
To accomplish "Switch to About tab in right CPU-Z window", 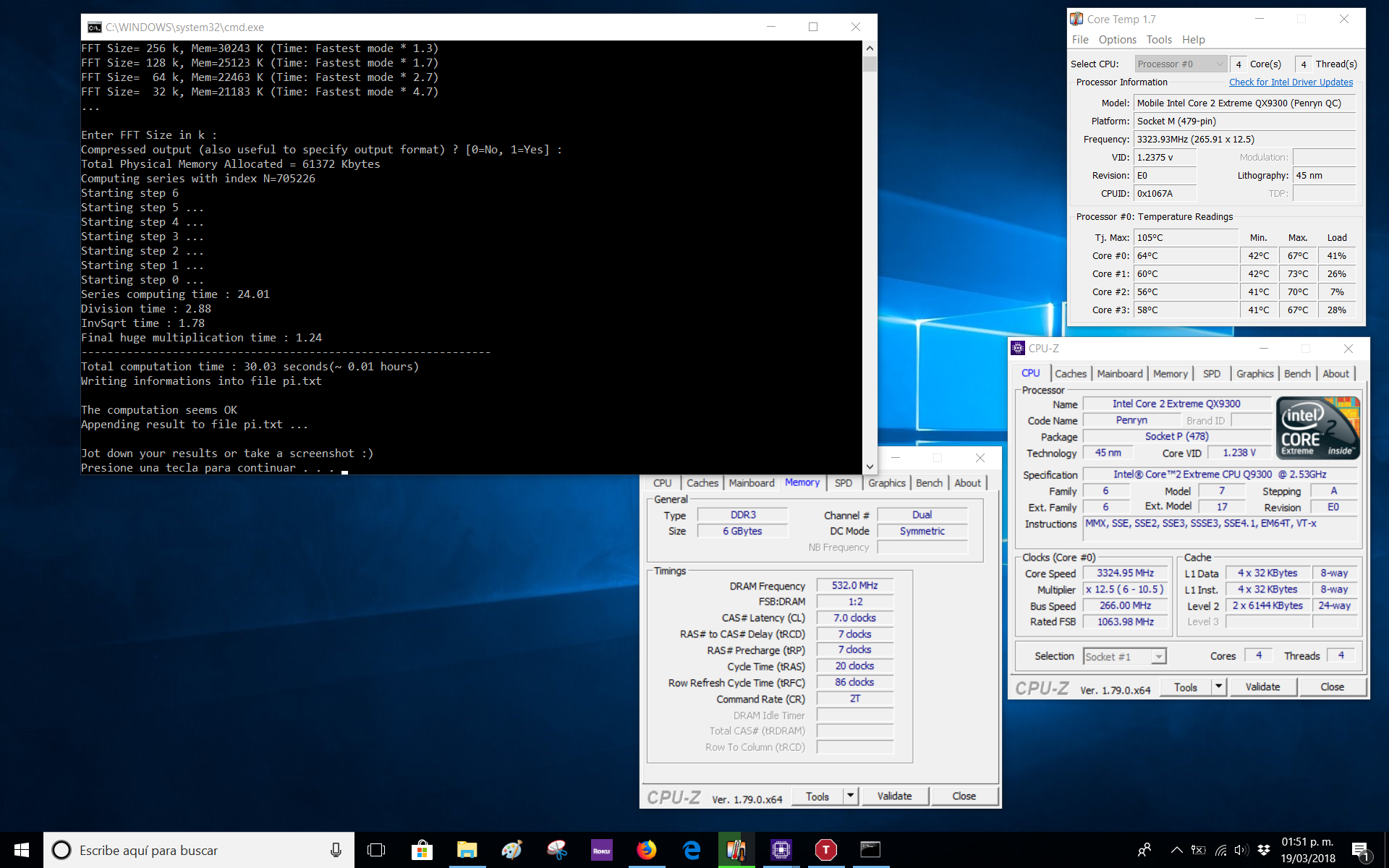I will (x=1335, y=373).
